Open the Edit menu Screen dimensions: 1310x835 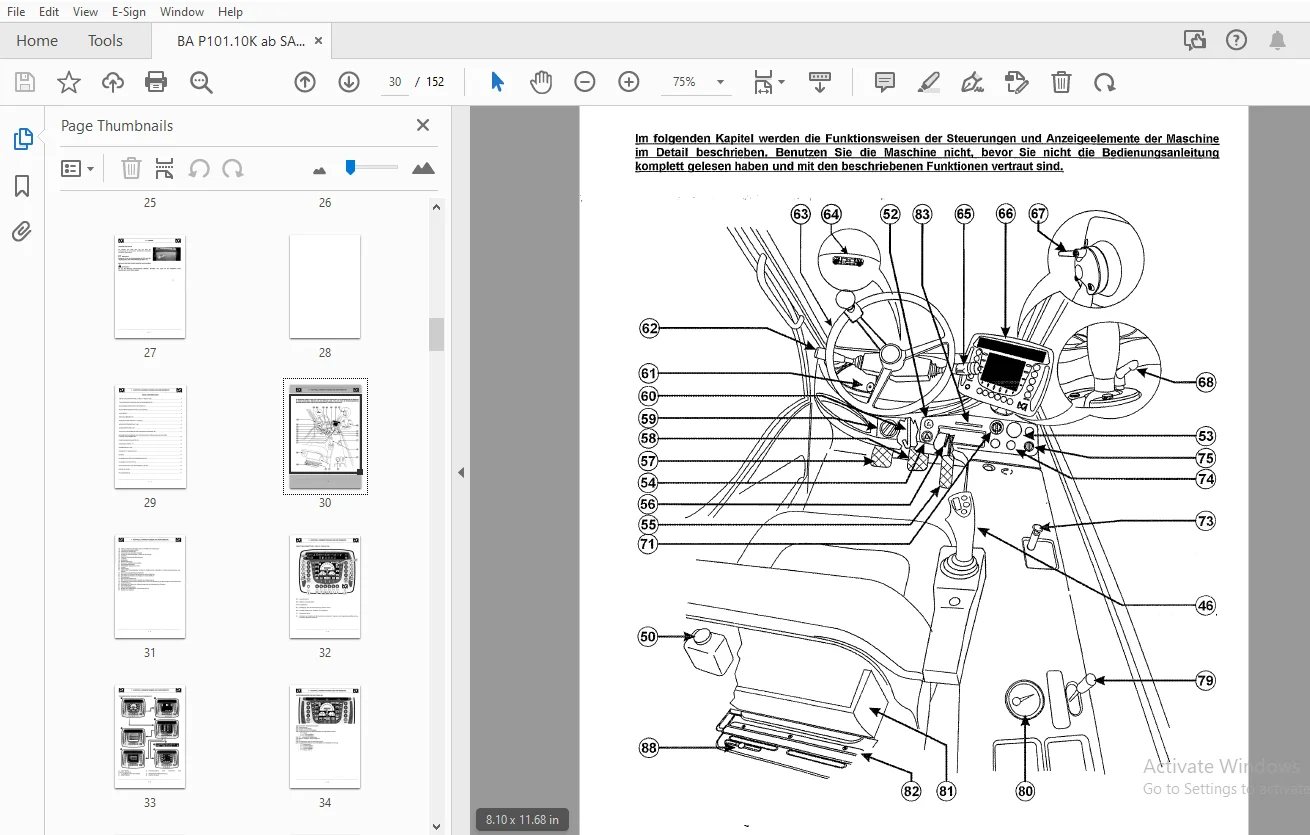(49, 12)
